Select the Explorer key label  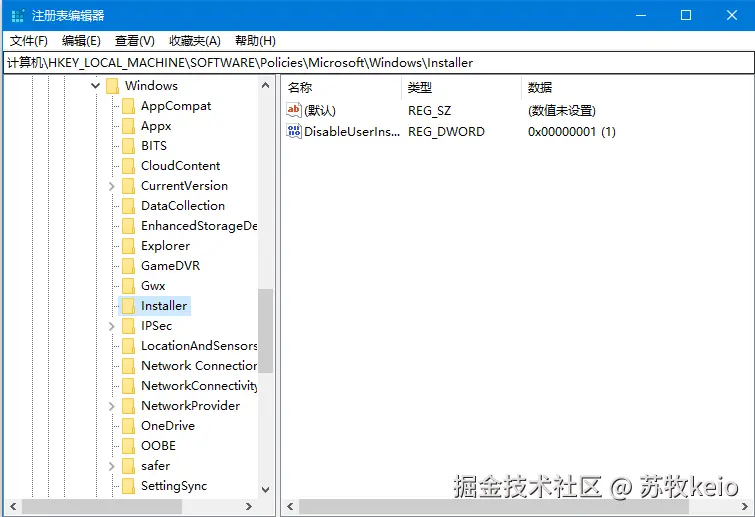coord(165,246)
